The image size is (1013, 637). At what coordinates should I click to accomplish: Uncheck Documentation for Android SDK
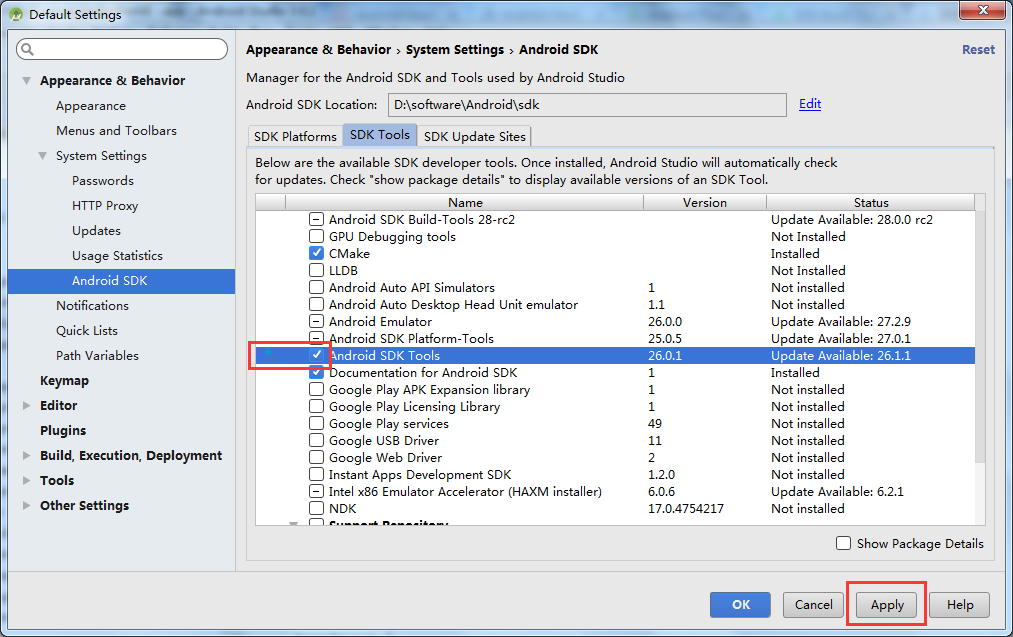coord(316,372)
